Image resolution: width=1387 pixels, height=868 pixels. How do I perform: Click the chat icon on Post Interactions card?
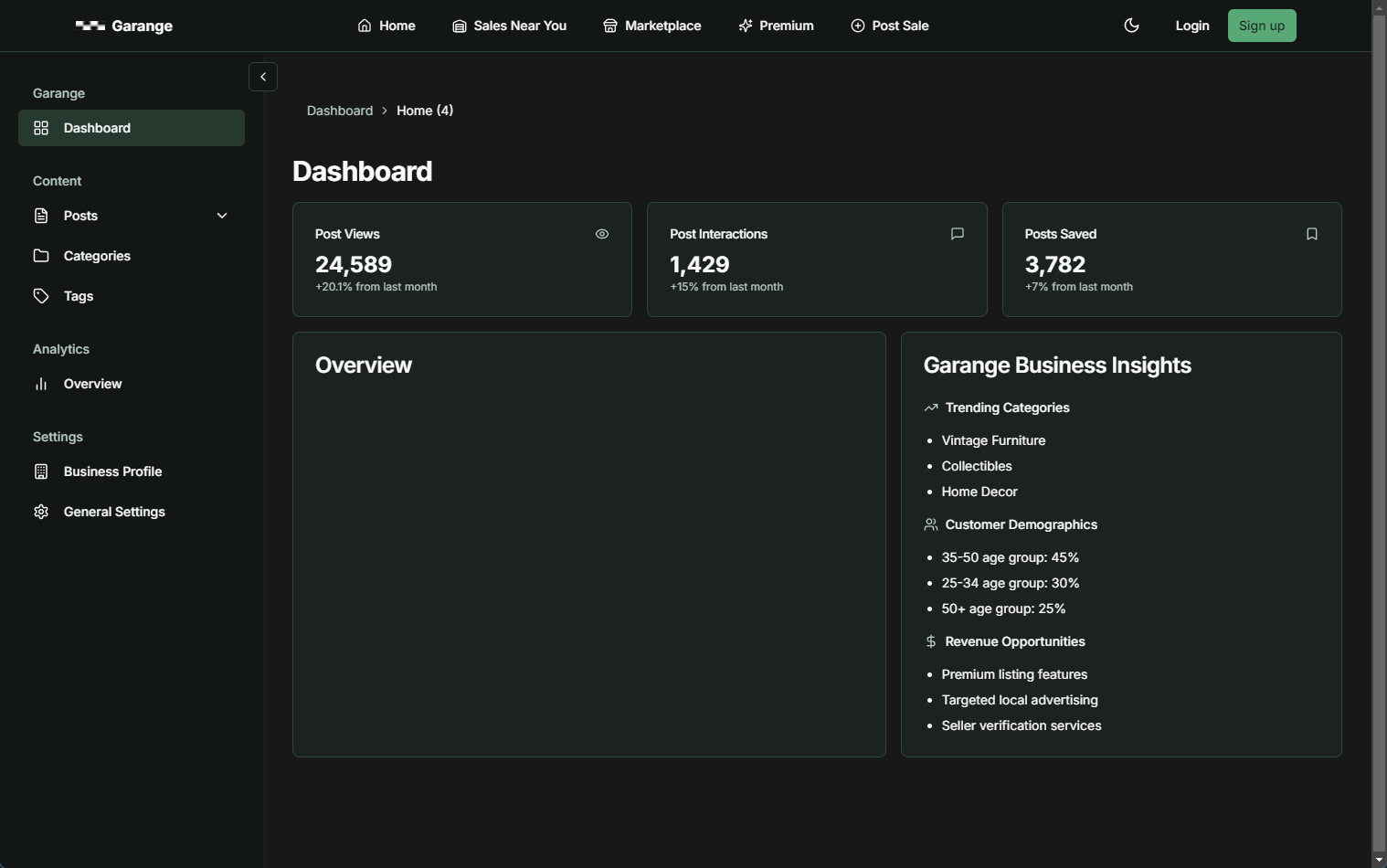pyautogui.click(x=958, y=234)
